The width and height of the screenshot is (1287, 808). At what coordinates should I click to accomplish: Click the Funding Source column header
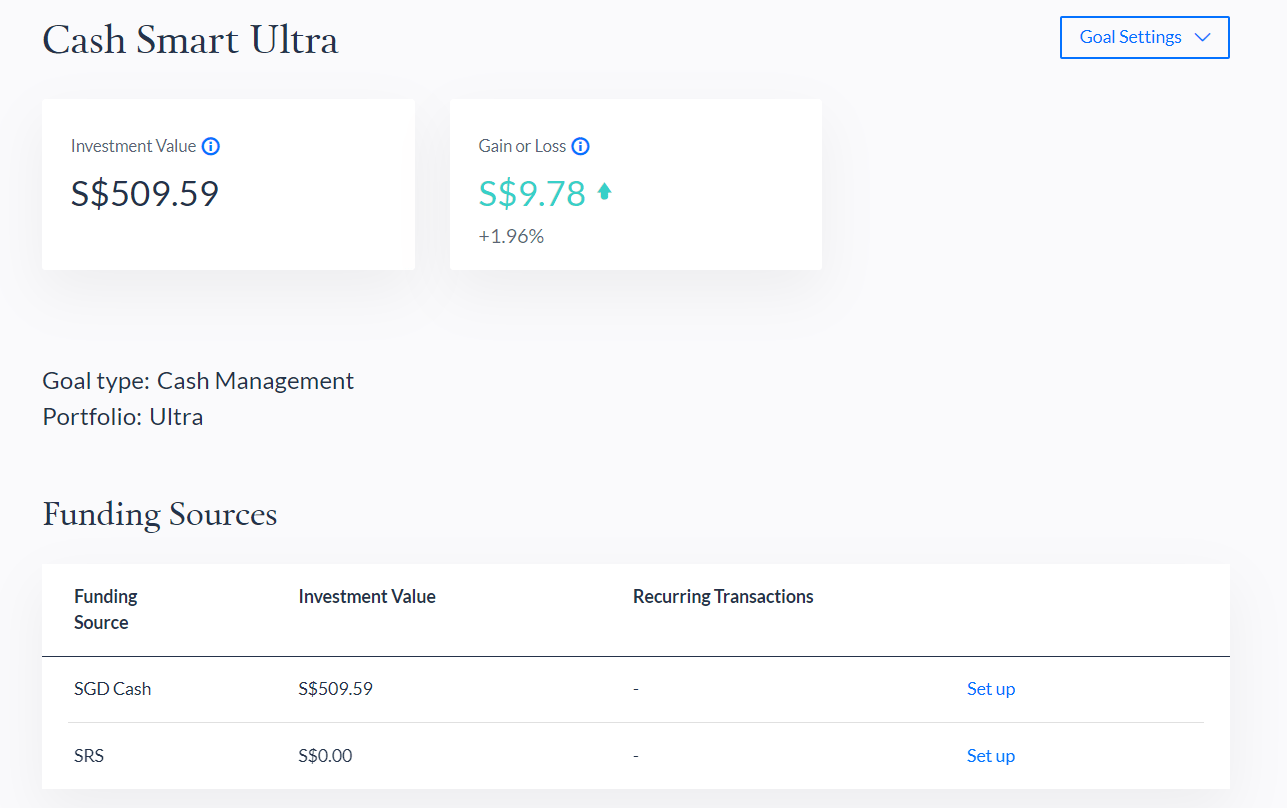click(105, 609)
